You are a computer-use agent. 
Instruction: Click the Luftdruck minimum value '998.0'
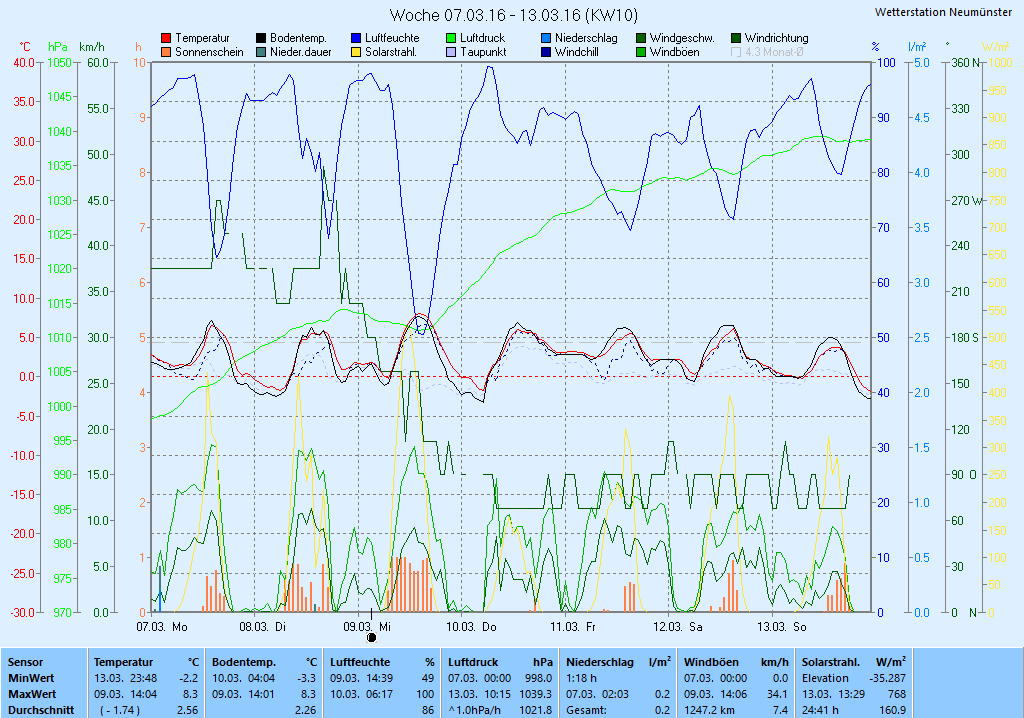[539, 678]
